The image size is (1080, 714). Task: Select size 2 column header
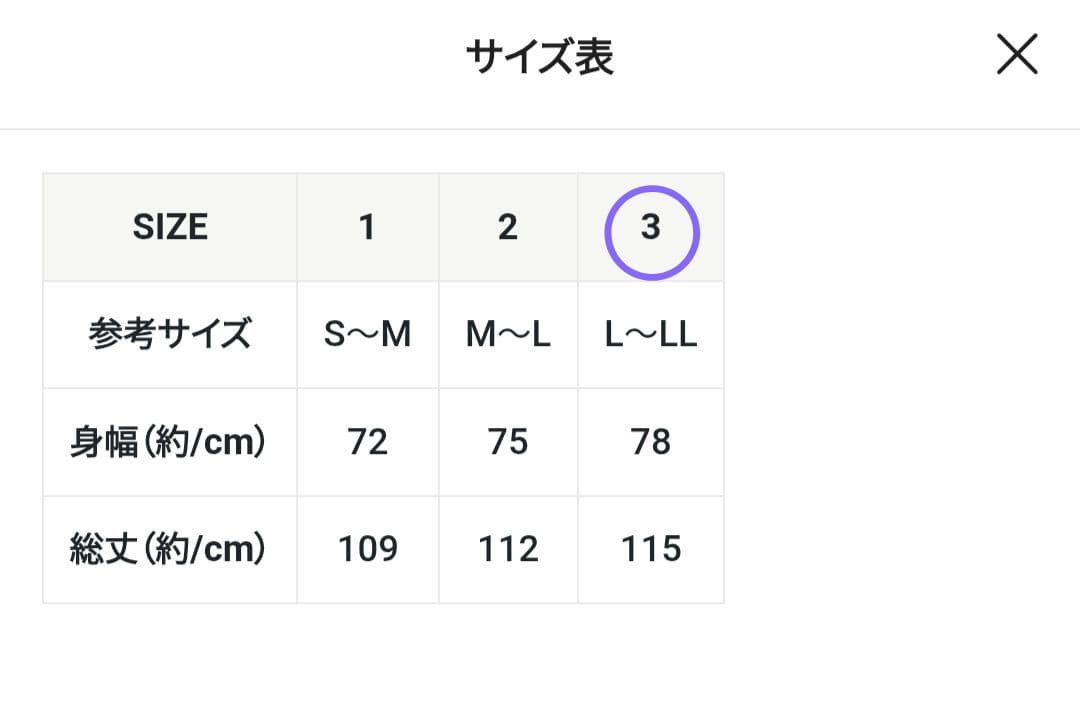[509, 228]
